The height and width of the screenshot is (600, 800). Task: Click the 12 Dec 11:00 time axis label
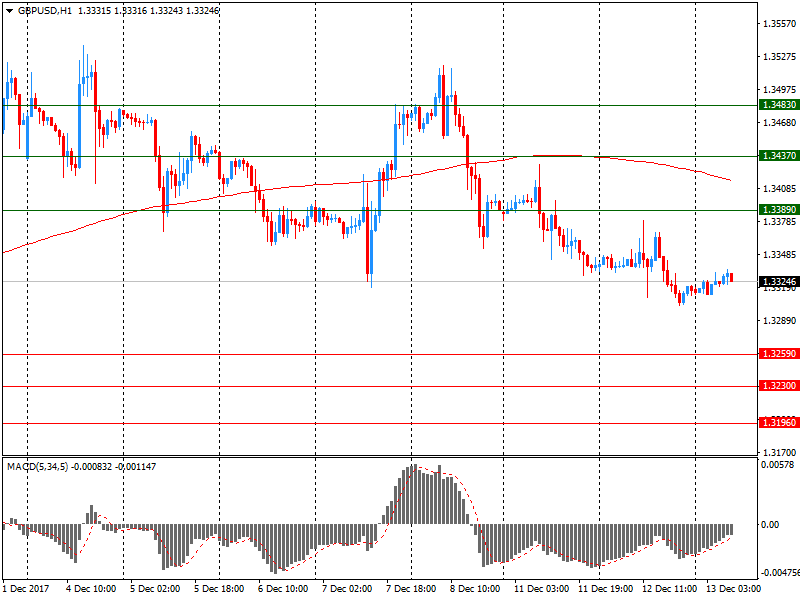[x=669, y=589]
